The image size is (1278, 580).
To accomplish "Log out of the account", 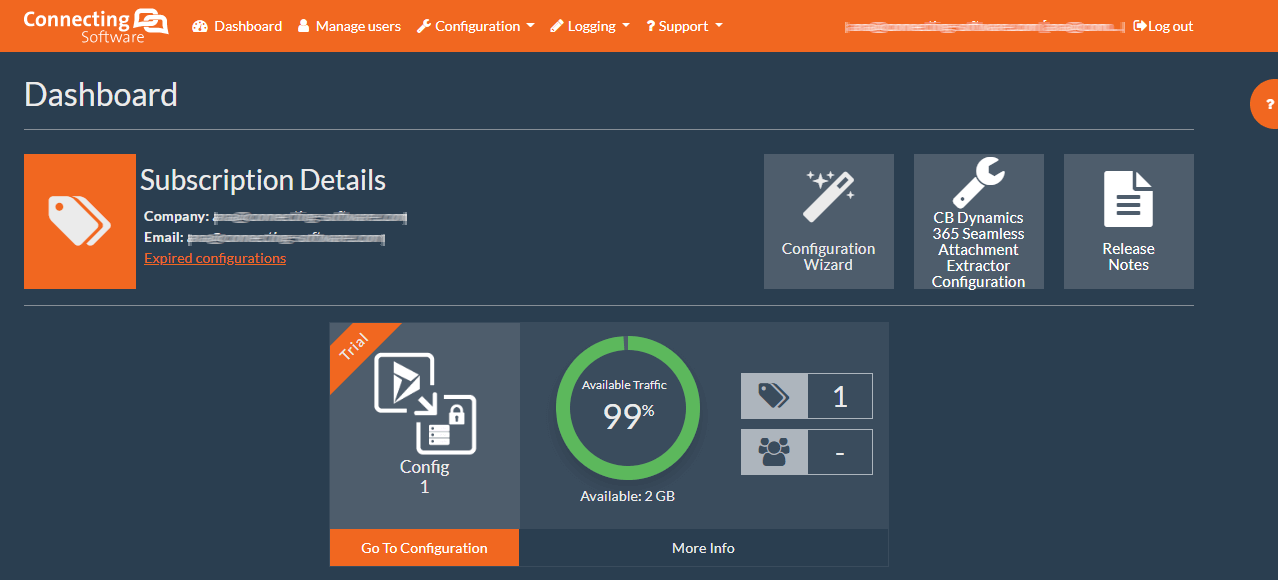I will pos(1163,26).
